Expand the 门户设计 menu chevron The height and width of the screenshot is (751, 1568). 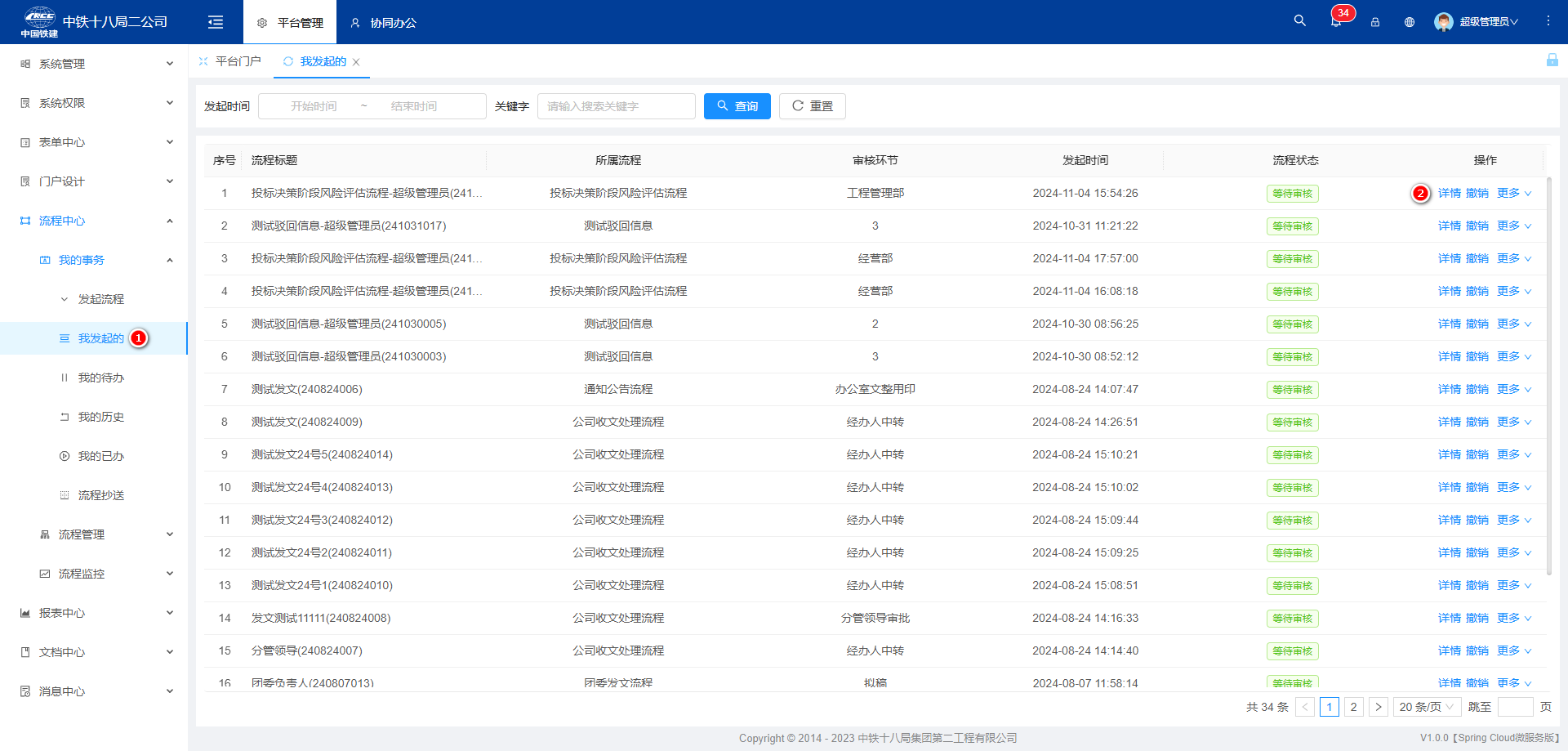170,181
